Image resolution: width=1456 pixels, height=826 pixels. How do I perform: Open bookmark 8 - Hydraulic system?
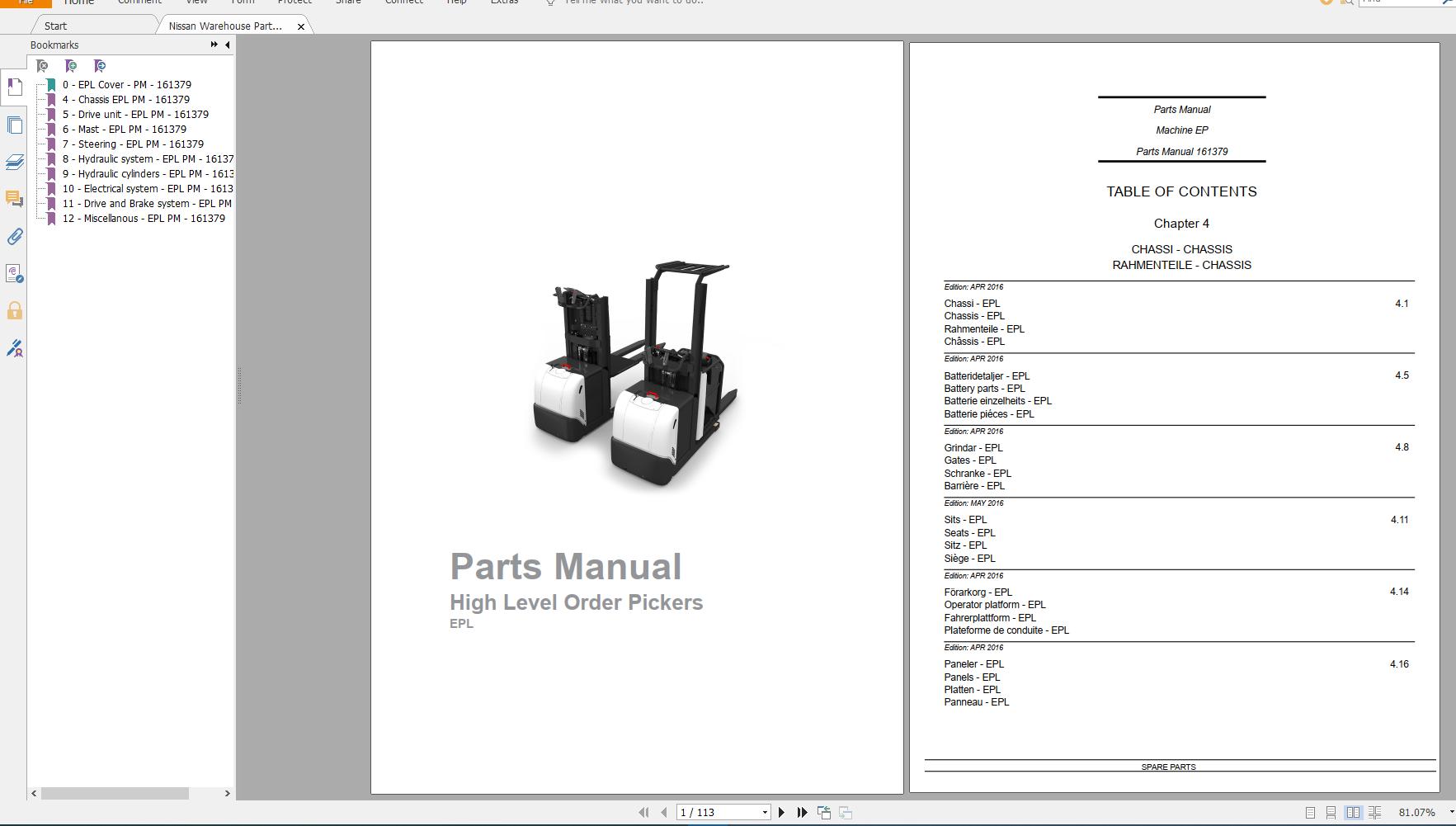click(148, 159)
